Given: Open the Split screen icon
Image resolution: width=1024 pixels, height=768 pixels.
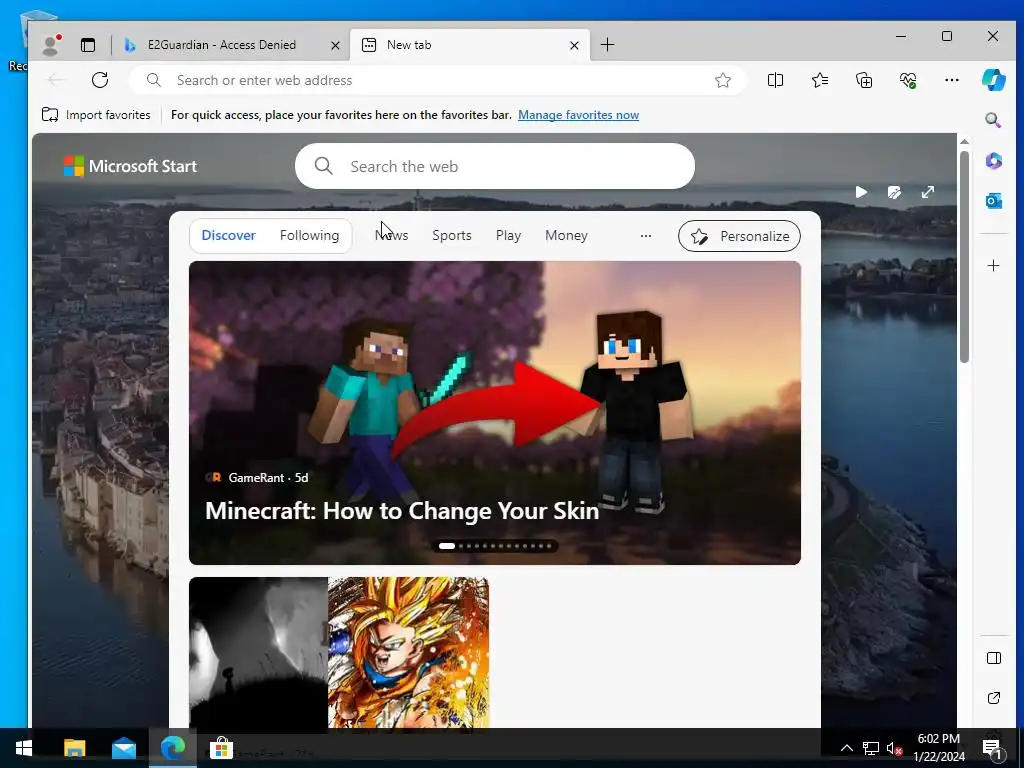Looking at the screenshot, I should pos(775,80).
